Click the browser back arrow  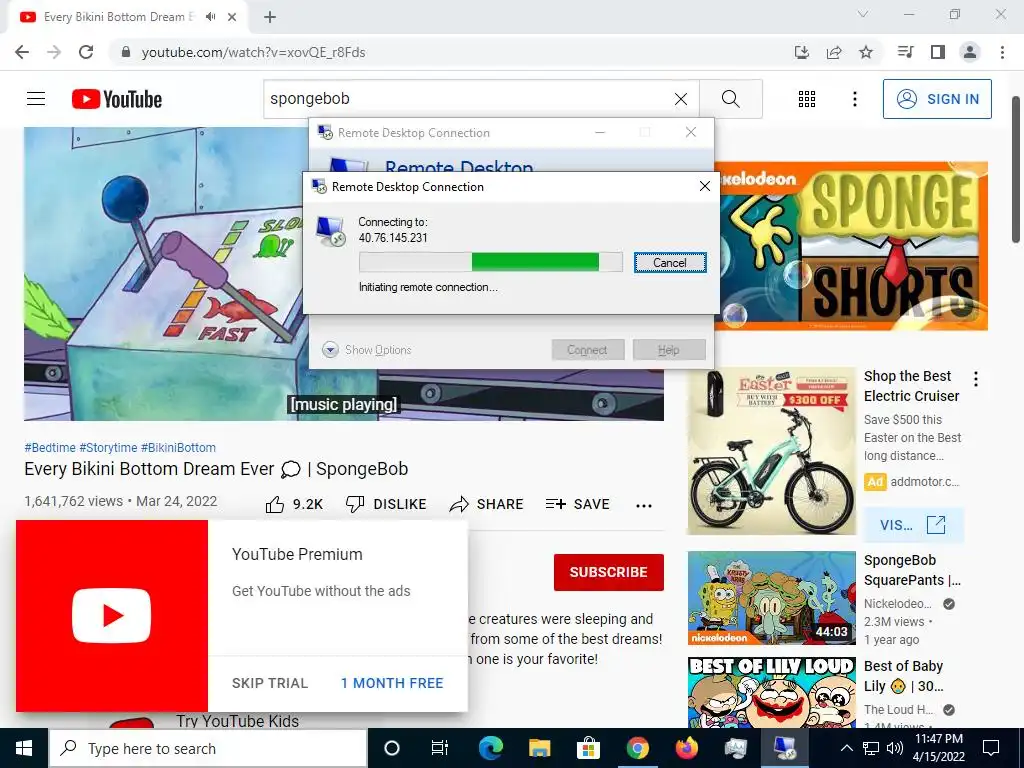point(22,52)
